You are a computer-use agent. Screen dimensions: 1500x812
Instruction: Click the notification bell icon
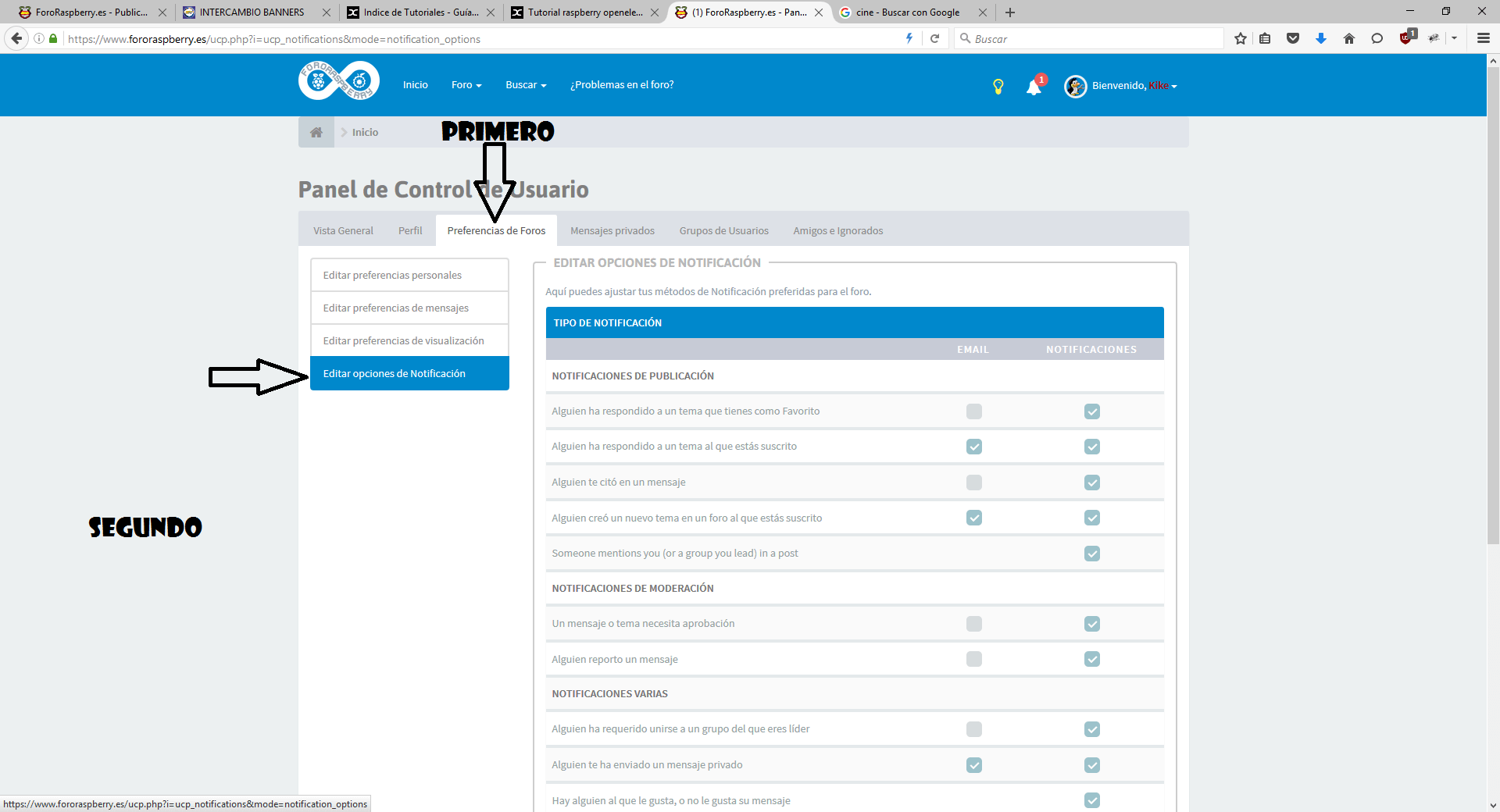click(x=1034, y=87)
